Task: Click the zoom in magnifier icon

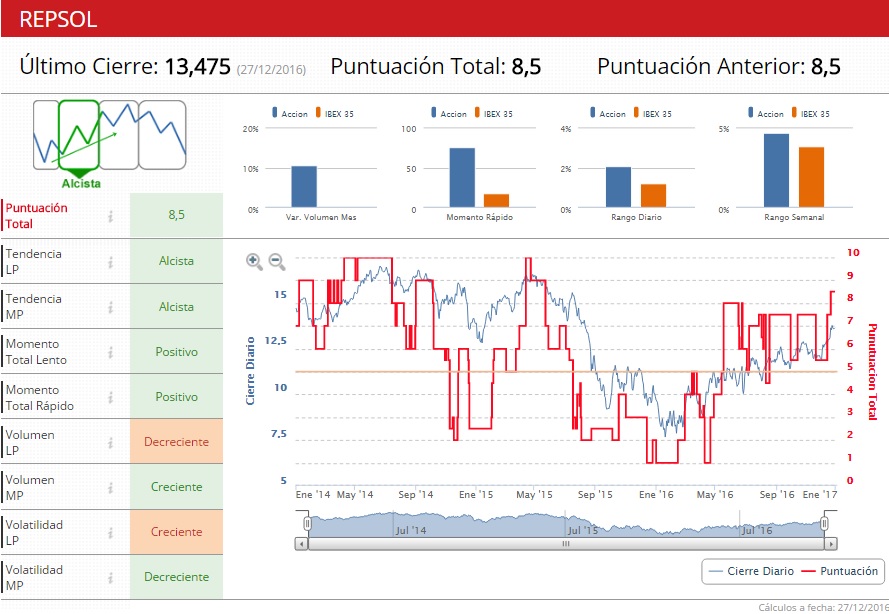Action: pyautogui.click(x=254, y=261)
